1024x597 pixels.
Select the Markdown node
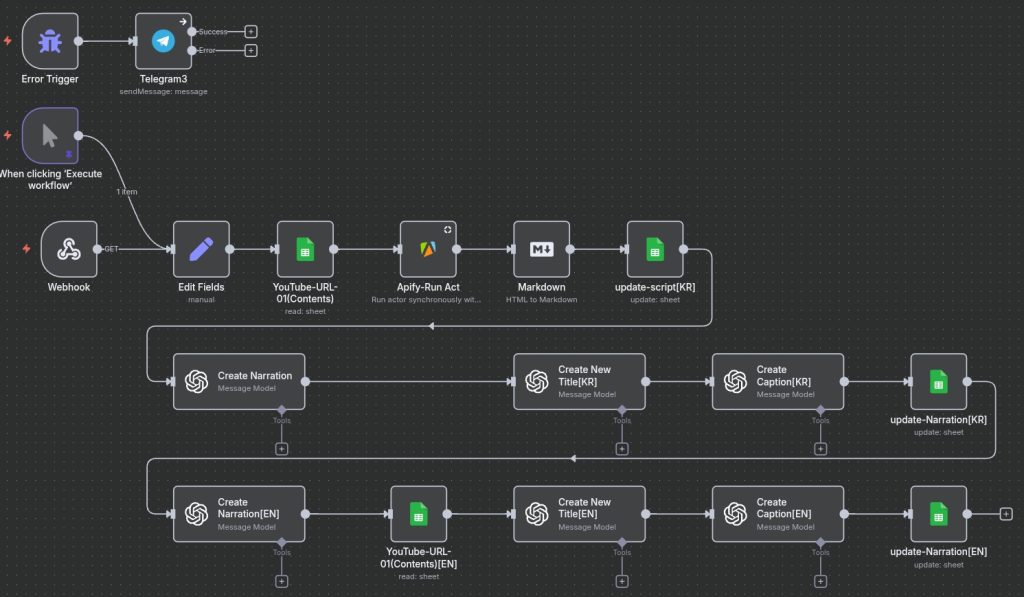point(541,249)
